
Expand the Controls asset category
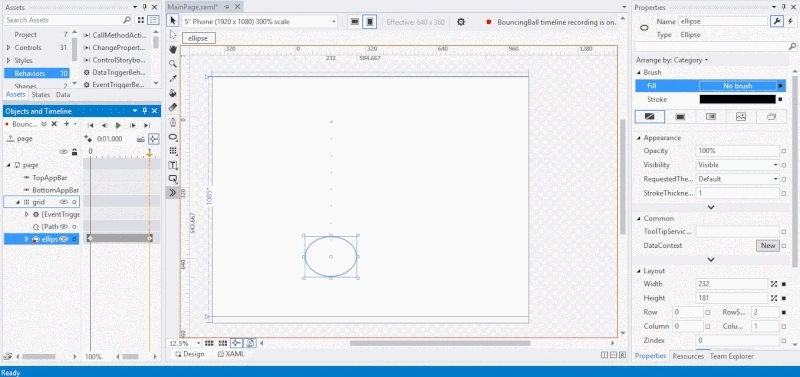(x=8, y=47)
